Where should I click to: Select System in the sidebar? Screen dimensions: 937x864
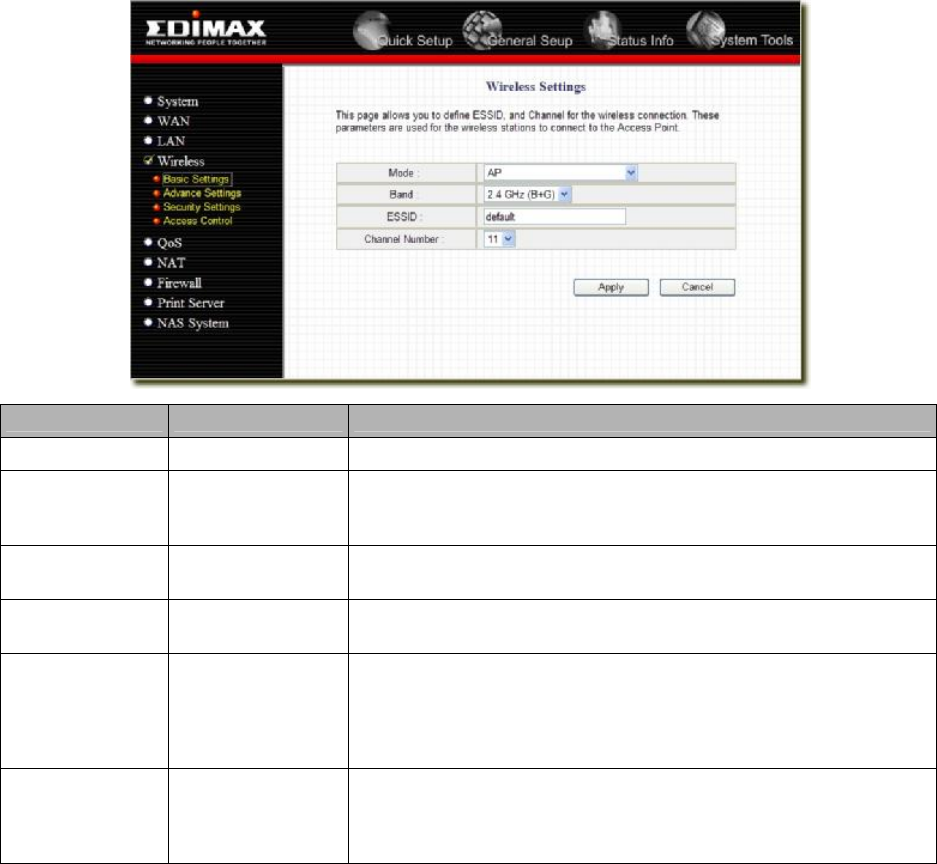[177, 102]
